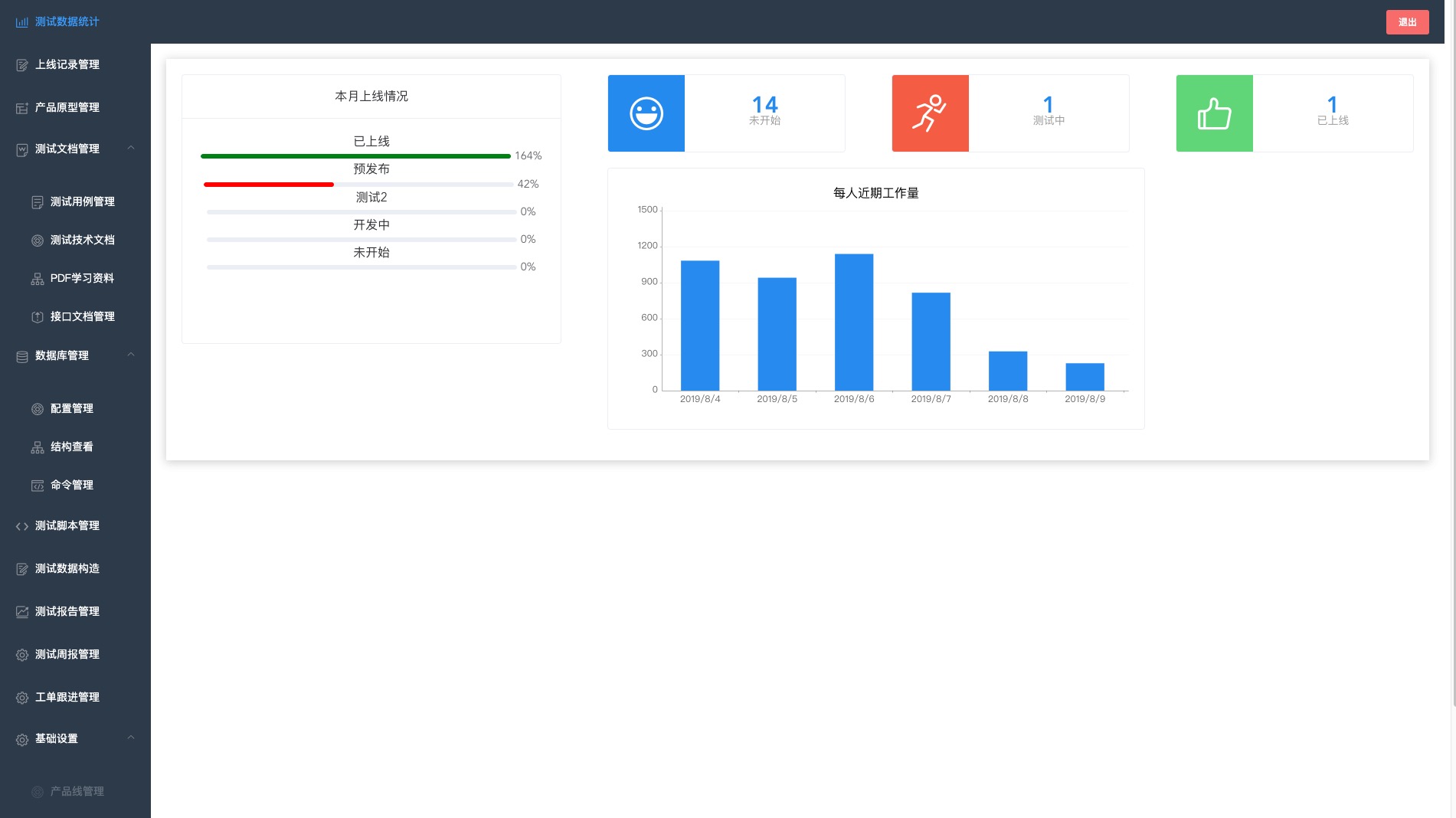
Task: Click the 2019/8/4 bar in the chart
Action: point(700,326)
